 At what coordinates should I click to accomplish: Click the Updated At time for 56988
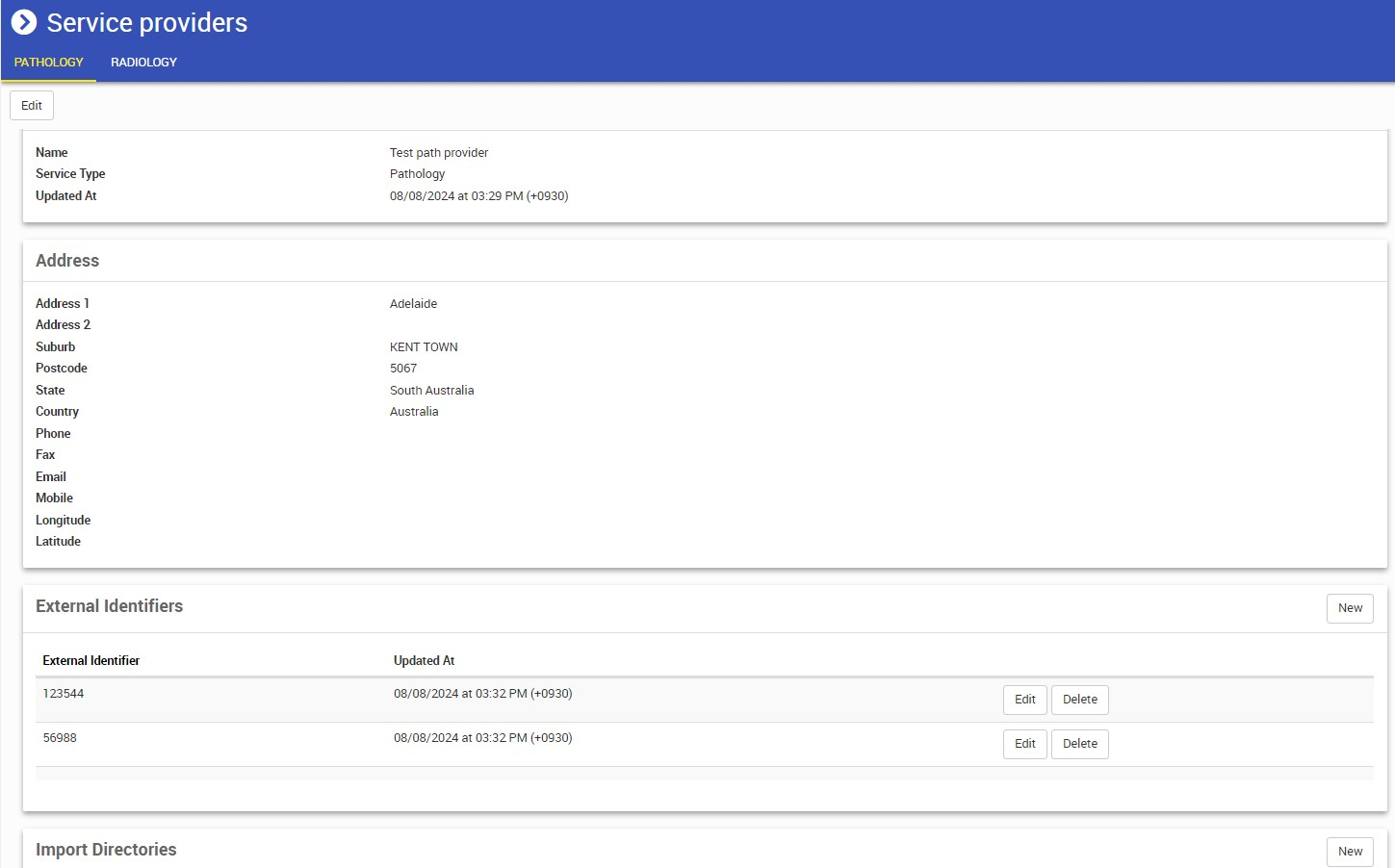pyautogui.click(x=483, y=738)
